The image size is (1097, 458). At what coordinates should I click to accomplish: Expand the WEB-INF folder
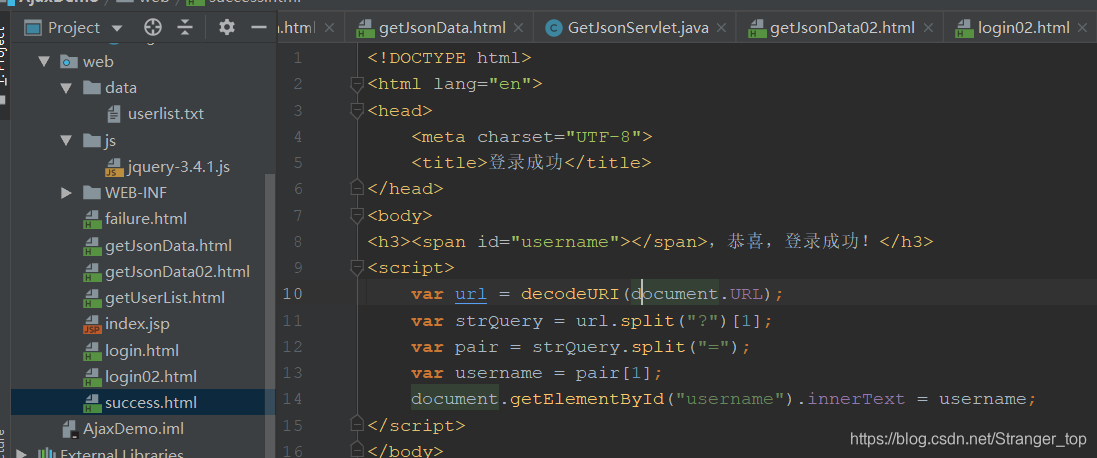pyautogui.click(x=66, y=192)
